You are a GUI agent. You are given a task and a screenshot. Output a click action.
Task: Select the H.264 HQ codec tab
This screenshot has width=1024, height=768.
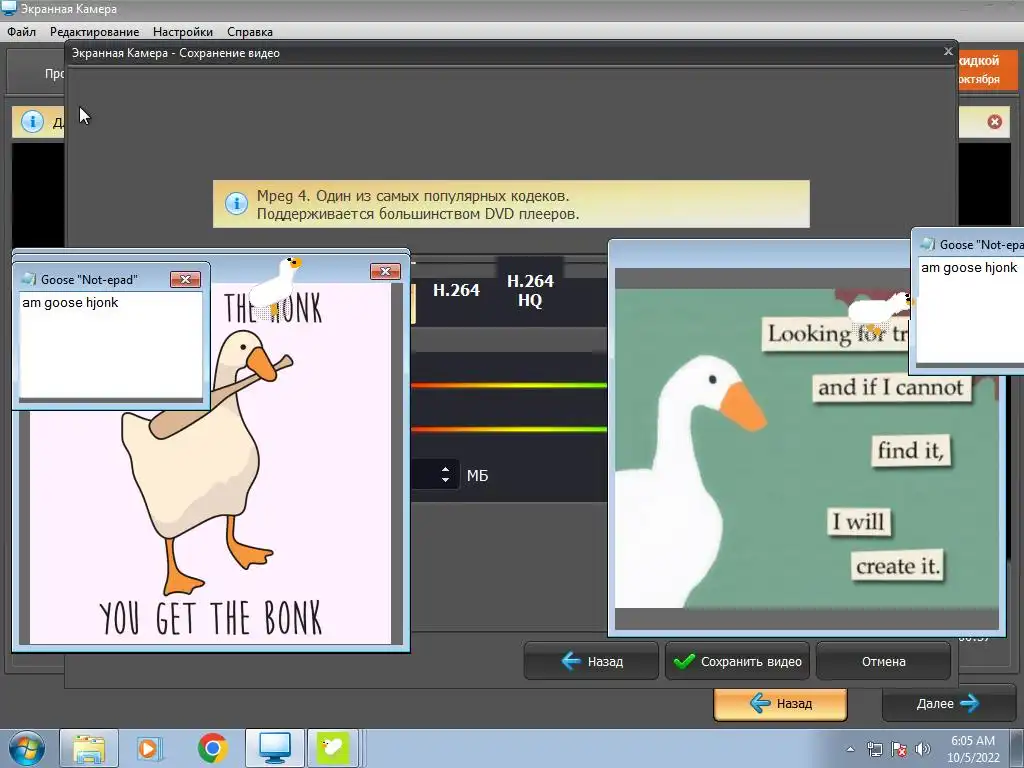point(530,290)
